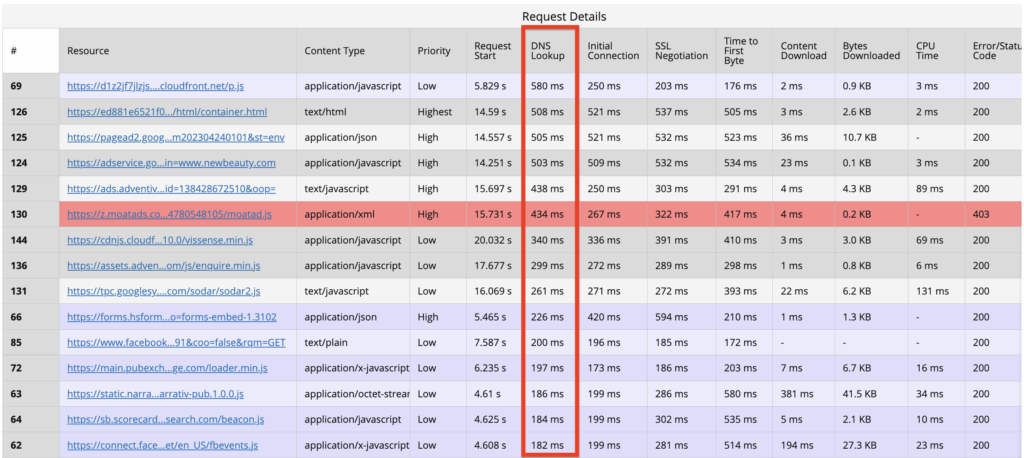Click the Content Download column header
The image size is (1024, 458).
(x=803, y=51)
